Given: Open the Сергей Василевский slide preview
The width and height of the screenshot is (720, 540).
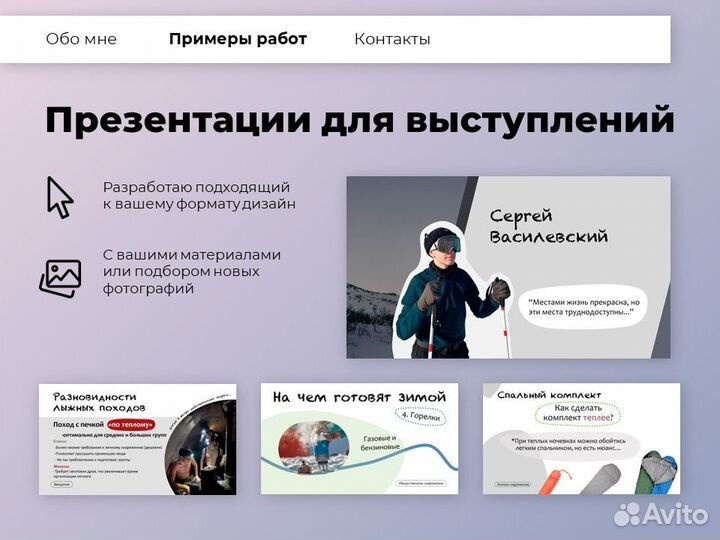Looking at the screenshot, I should 508,267.
